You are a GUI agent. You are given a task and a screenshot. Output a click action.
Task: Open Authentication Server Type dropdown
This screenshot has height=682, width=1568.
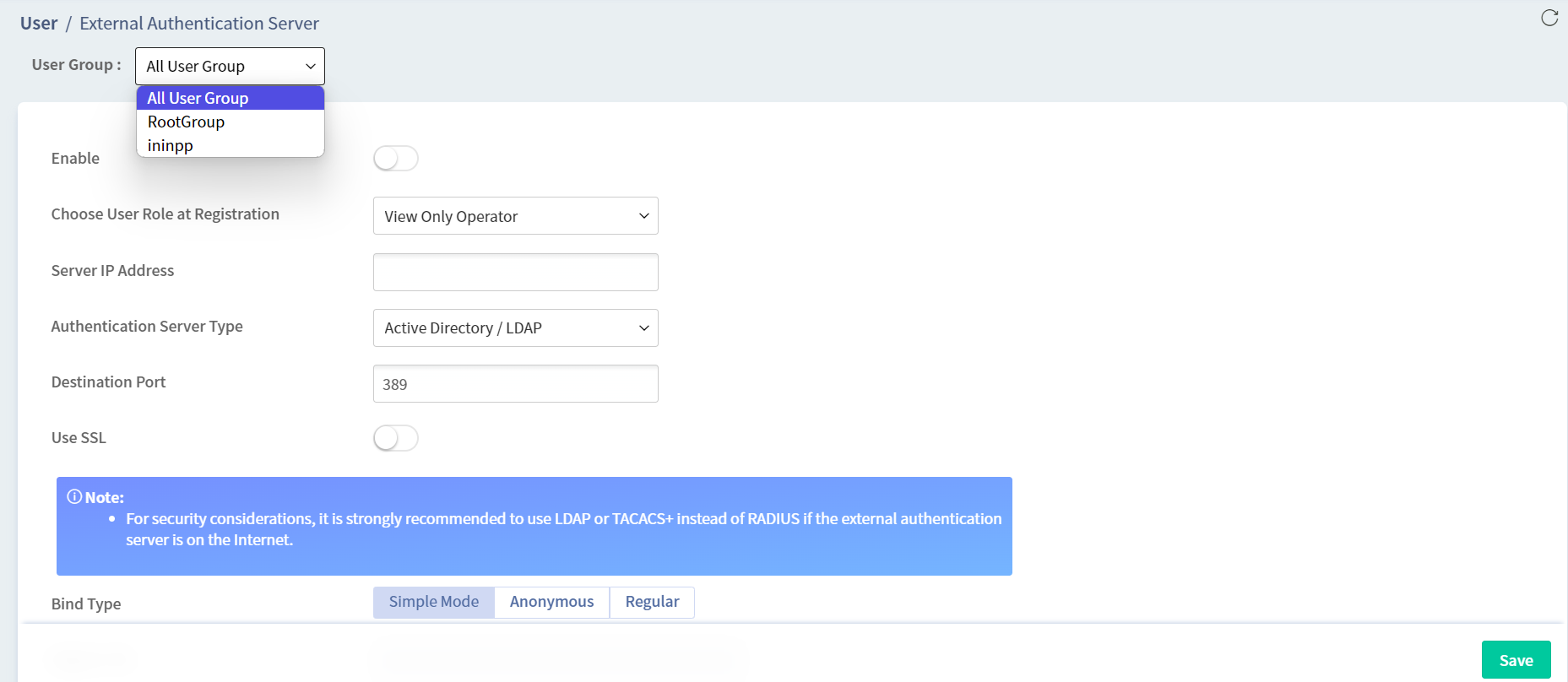516,327
